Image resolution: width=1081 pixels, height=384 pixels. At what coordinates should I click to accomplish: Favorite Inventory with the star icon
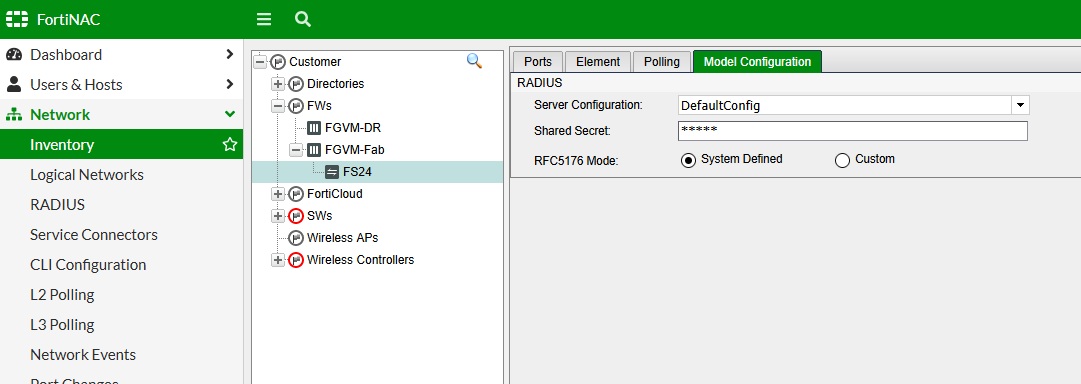click(x=230, y=145)
